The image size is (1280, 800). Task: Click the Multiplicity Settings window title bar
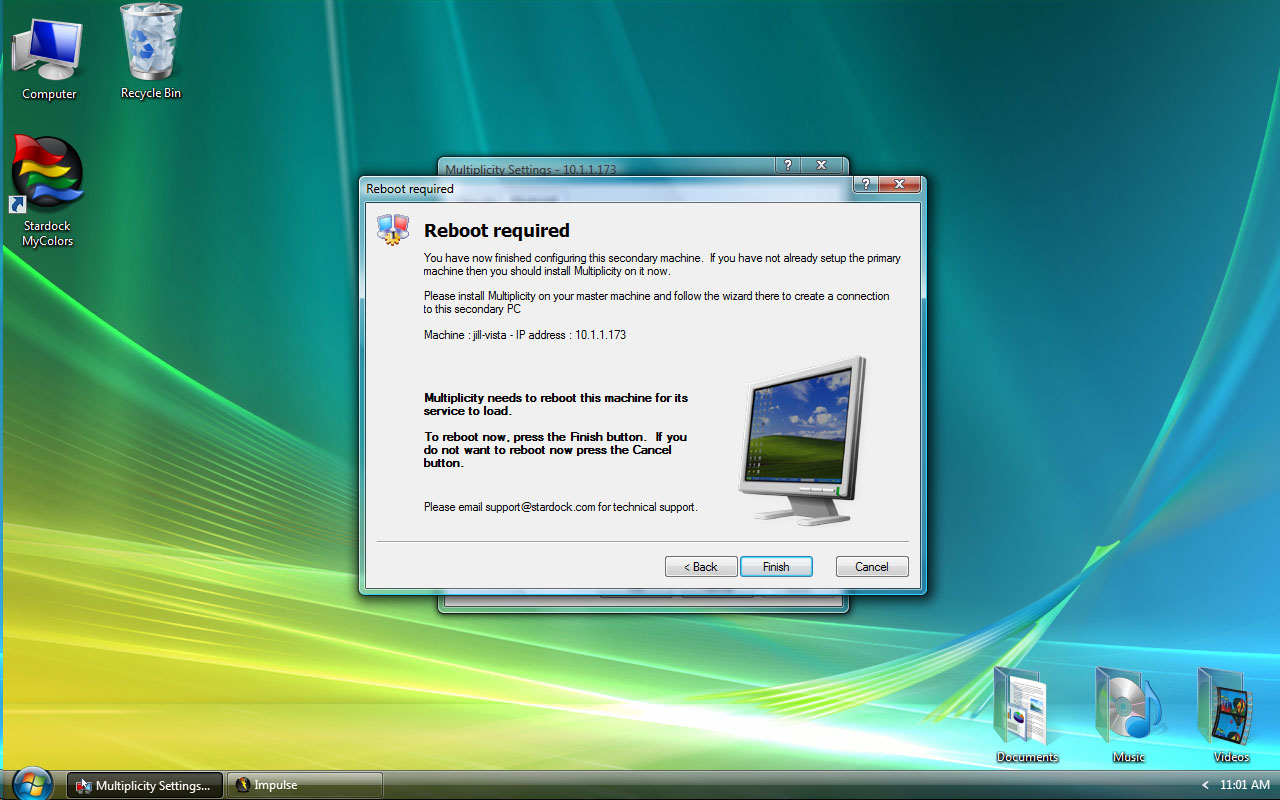(x=606, y=168)
